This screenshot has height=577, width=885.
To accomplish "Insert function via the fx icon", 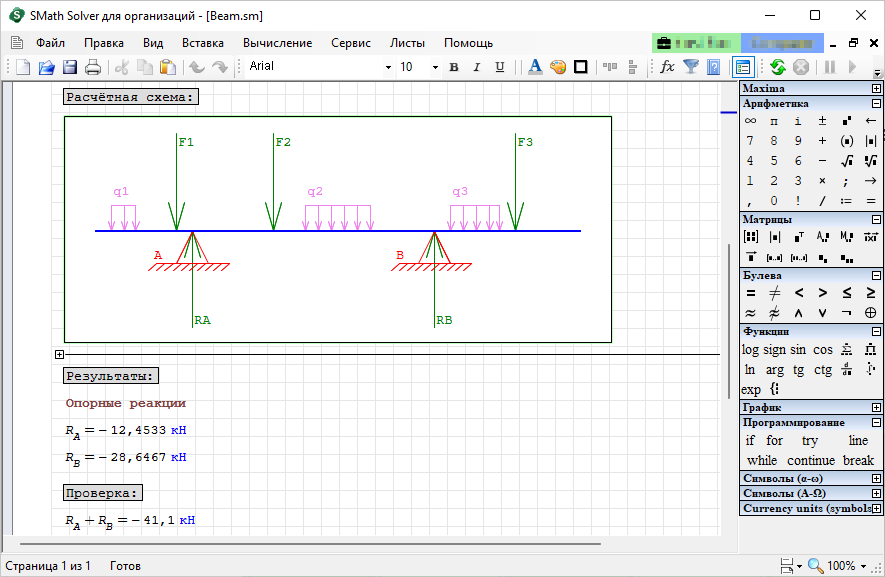I will pos(667,67).
